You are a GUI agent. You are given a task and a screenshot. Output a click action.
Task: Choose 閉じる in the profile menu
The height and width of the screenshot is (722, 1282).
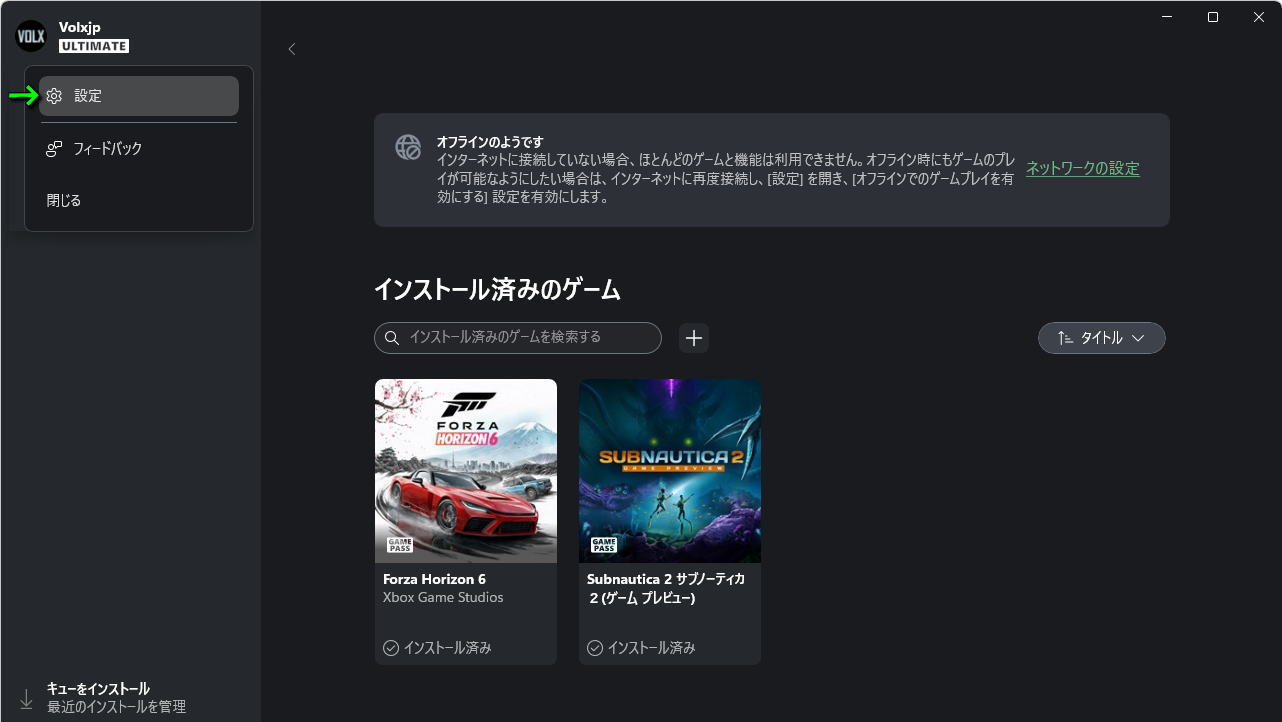(x=139, y=200)
